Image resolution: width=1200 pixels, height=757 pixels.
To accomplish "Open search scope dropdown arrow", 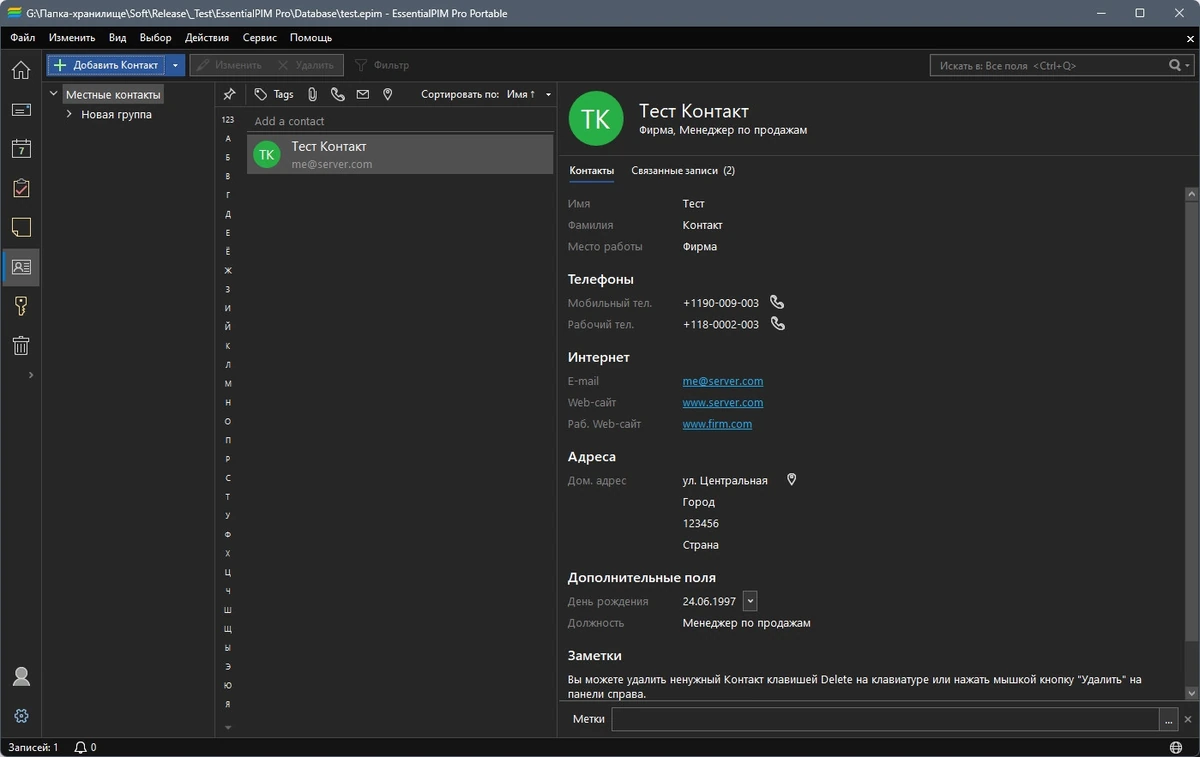I will point(1189,65).
